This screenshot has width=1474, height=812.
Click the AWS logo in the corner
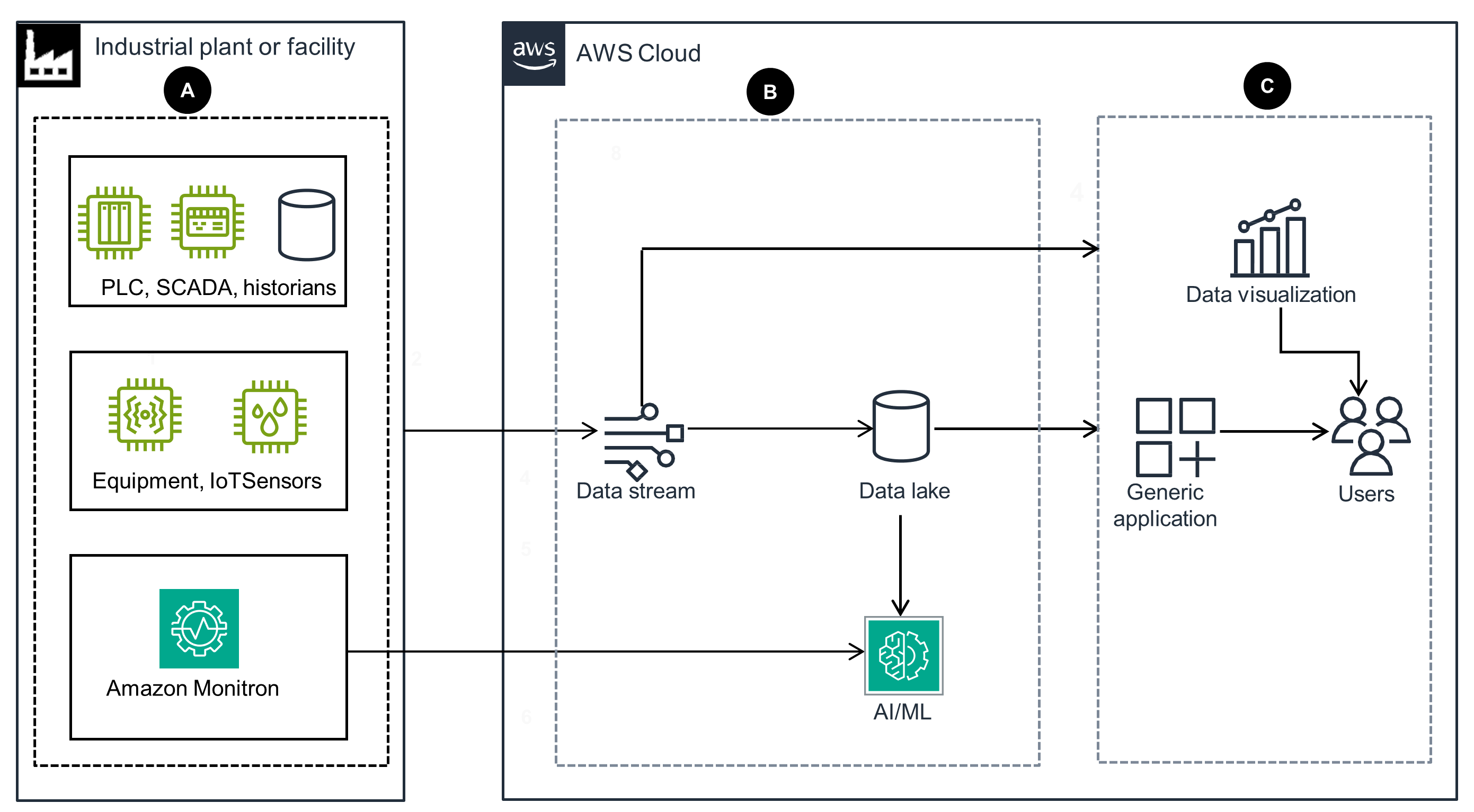pos(534,52)
